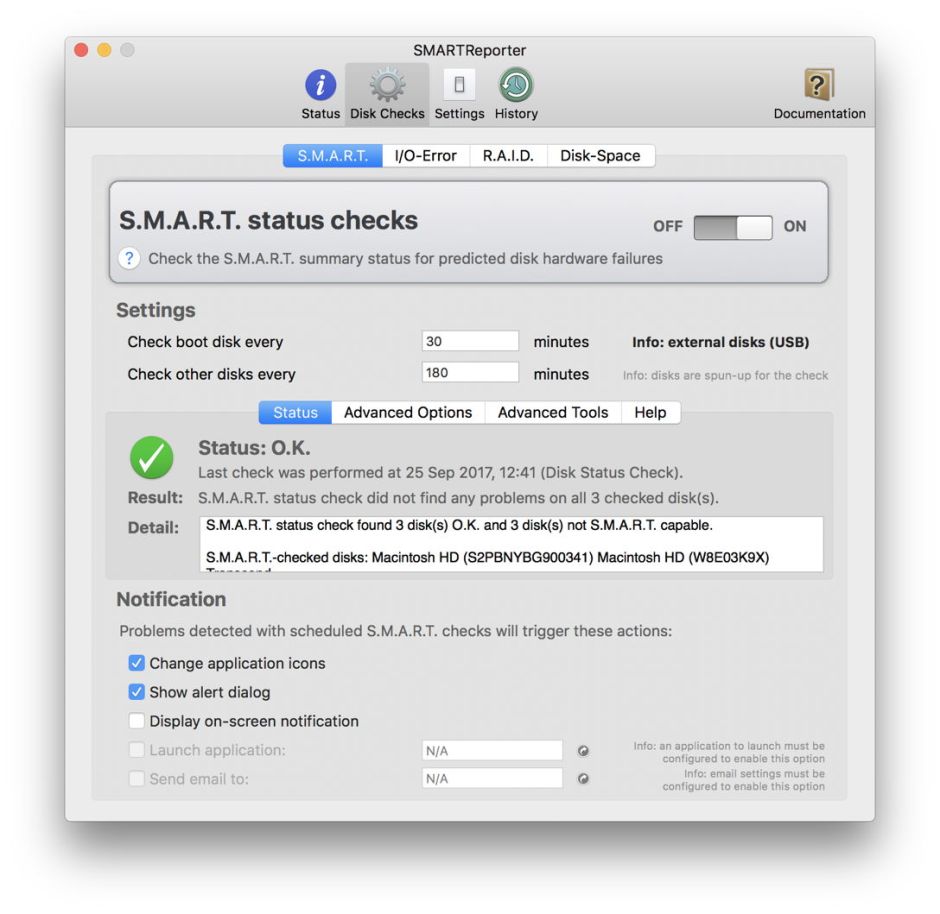
Task: Click the green checkmark status icon
Action: pos(152,458)
